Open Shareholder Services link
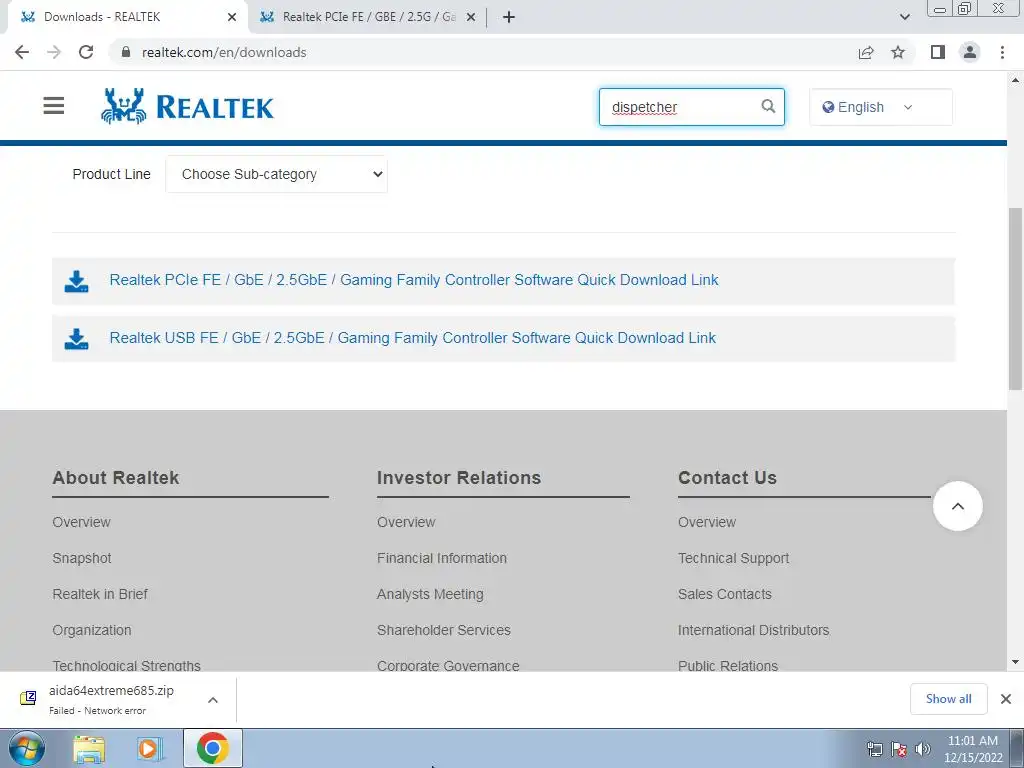Viewport: 1024px width, 768px height. (x=443, y=630)
